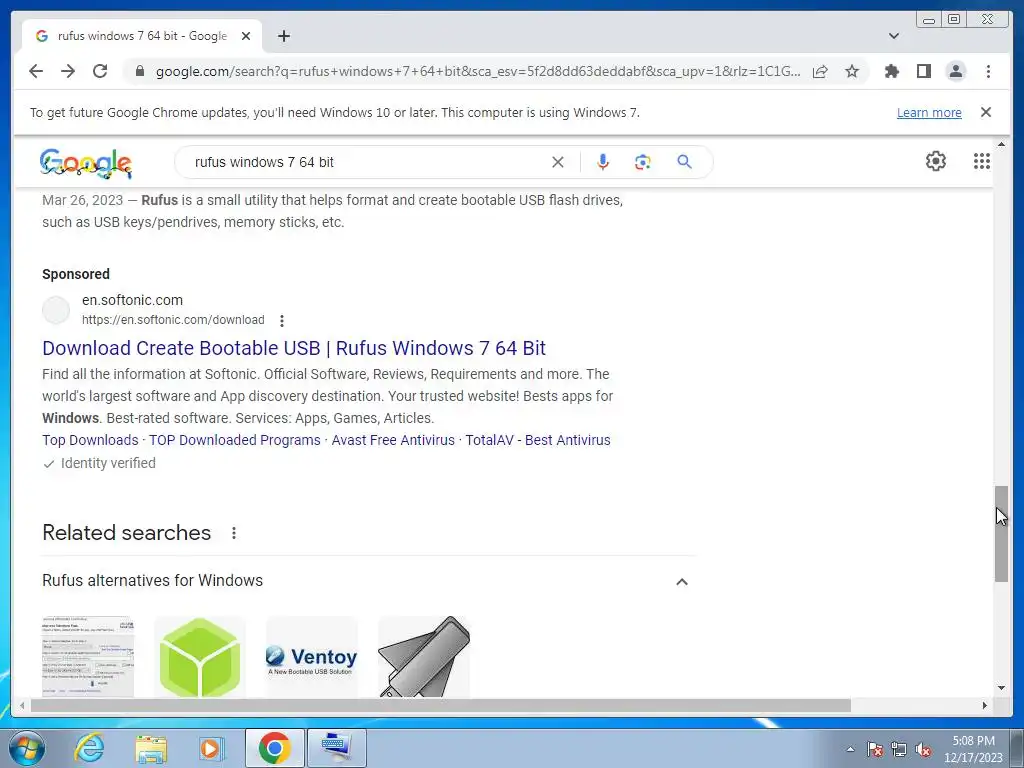Open Chrome profile avatar
The width and height of the screenshot is (1024, 768).
(955, 71)
